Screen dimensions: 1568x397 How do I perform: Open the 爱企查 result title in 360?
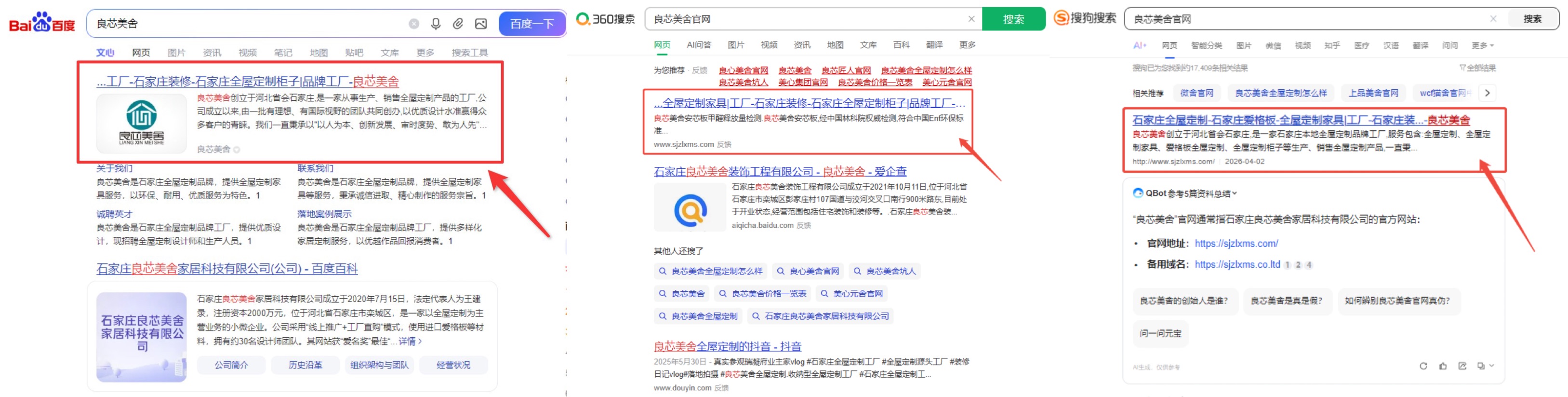click(x=780, y=172)
